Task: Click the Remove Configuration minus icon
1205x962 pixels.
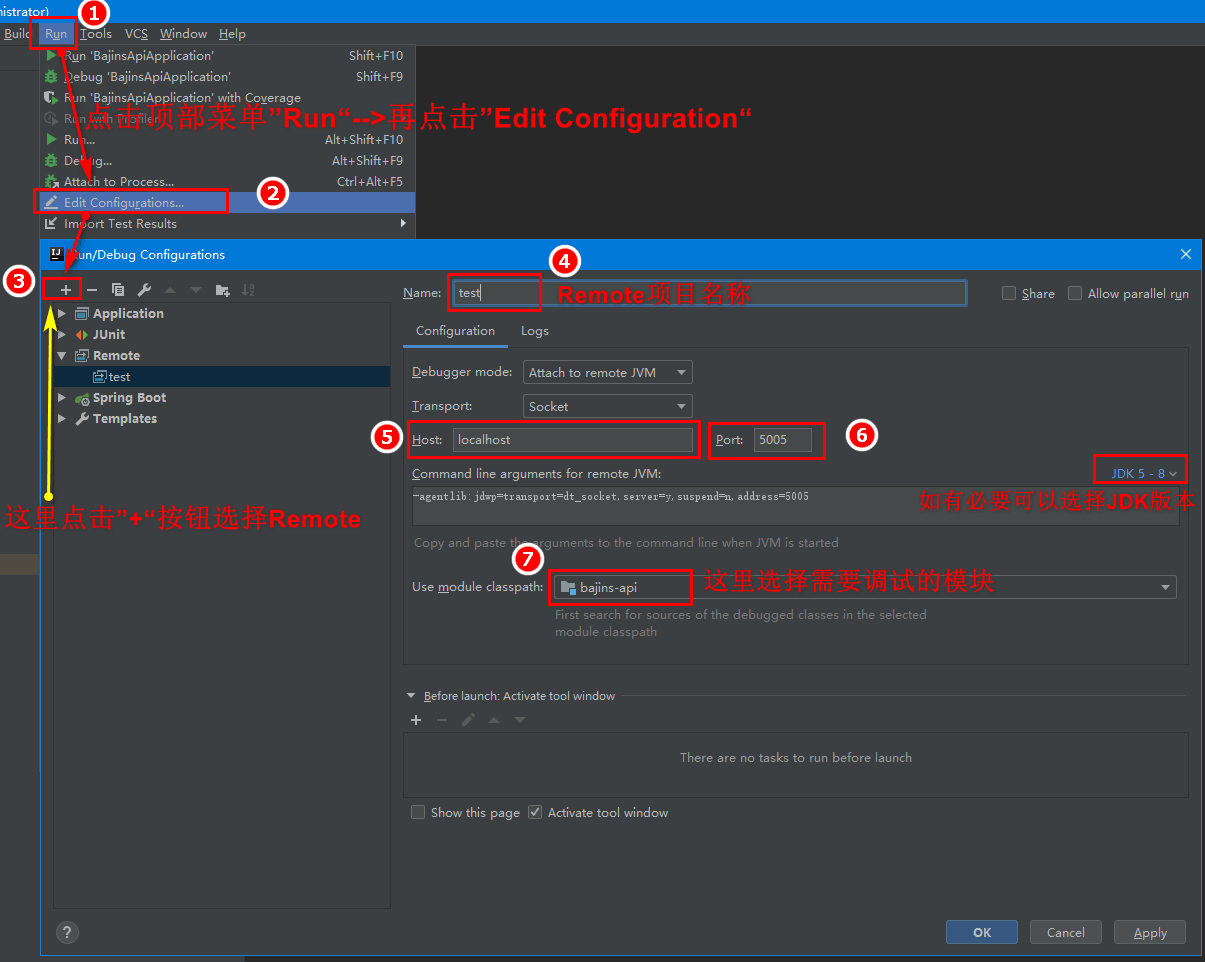Action: pyautogui.click(x=92, y=290)
